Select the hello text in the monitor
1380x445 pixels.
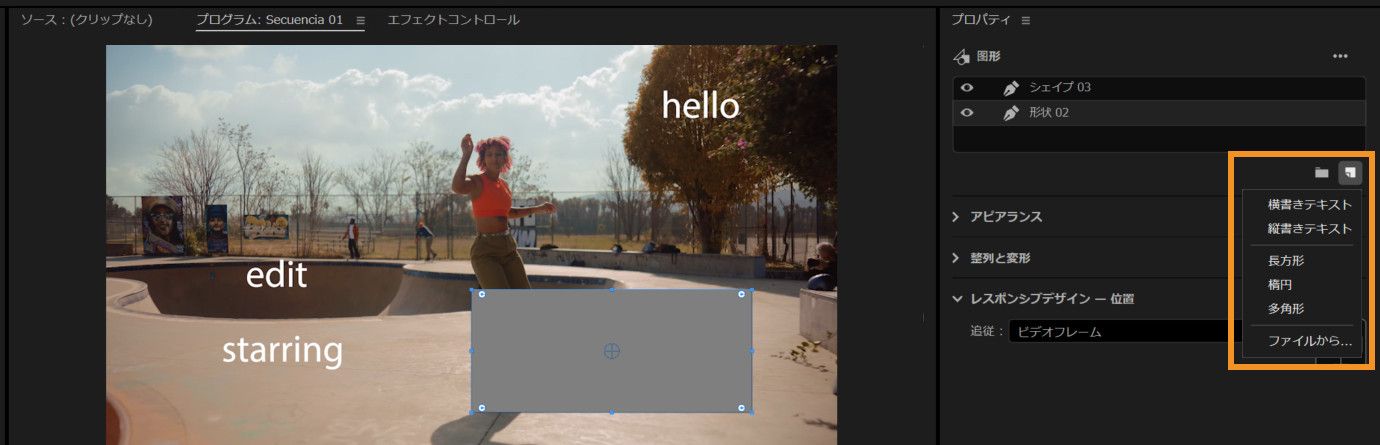(701, 105)
